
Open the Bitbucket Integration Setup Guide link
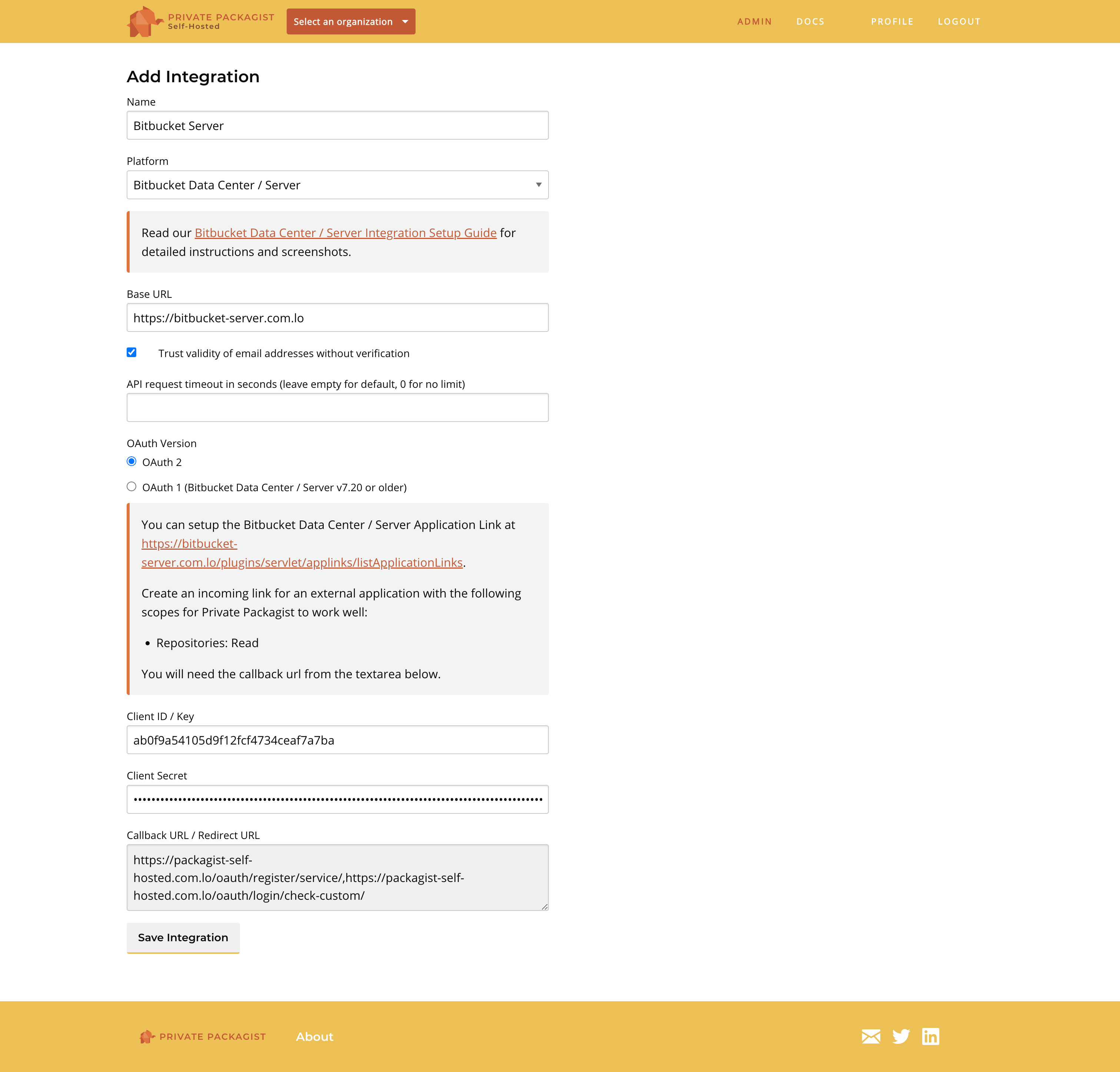tap(346, 233)
